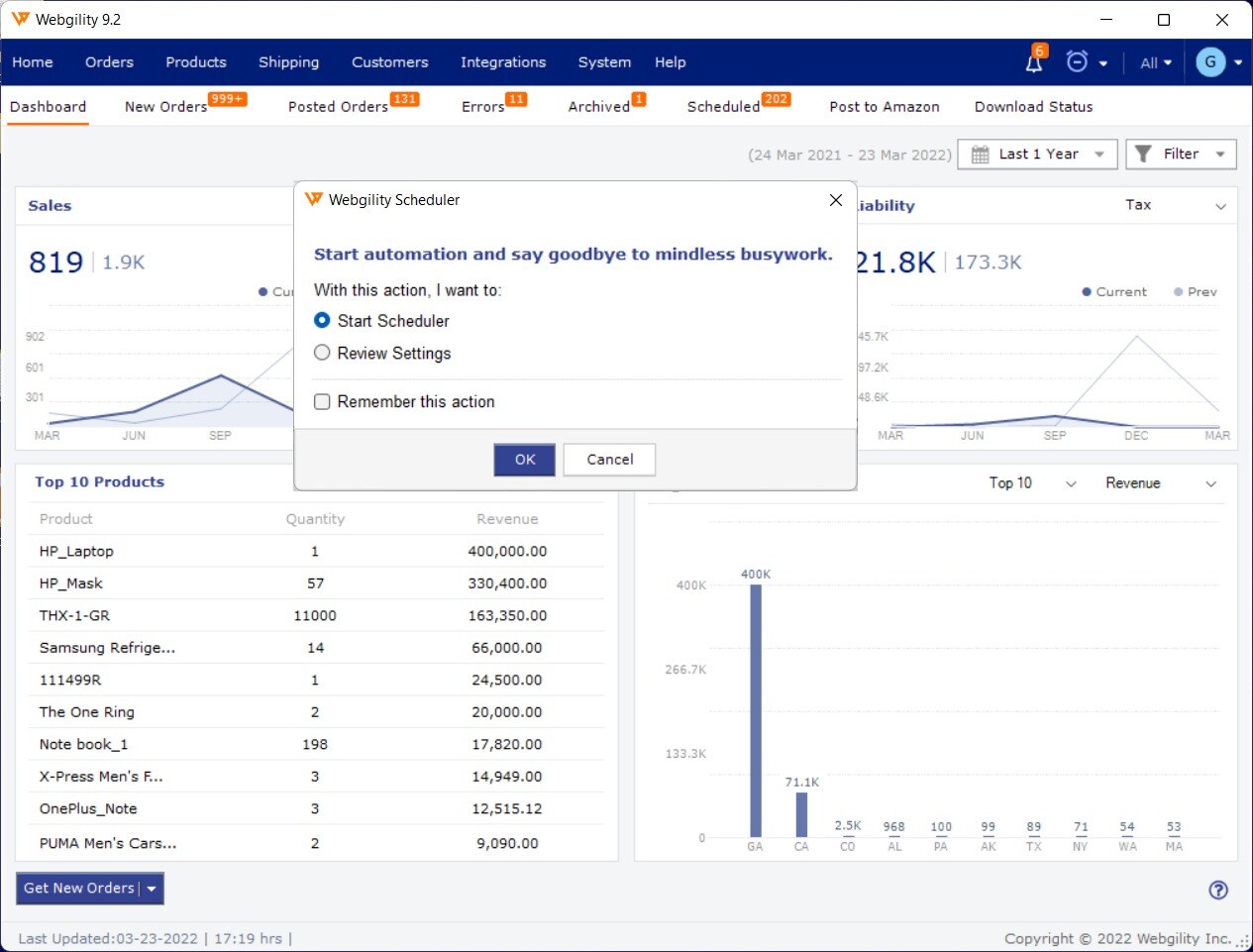Open the Tax metric dropdown
Image resolution: width=1253 pixels, height=952 pixels.
1175,205
